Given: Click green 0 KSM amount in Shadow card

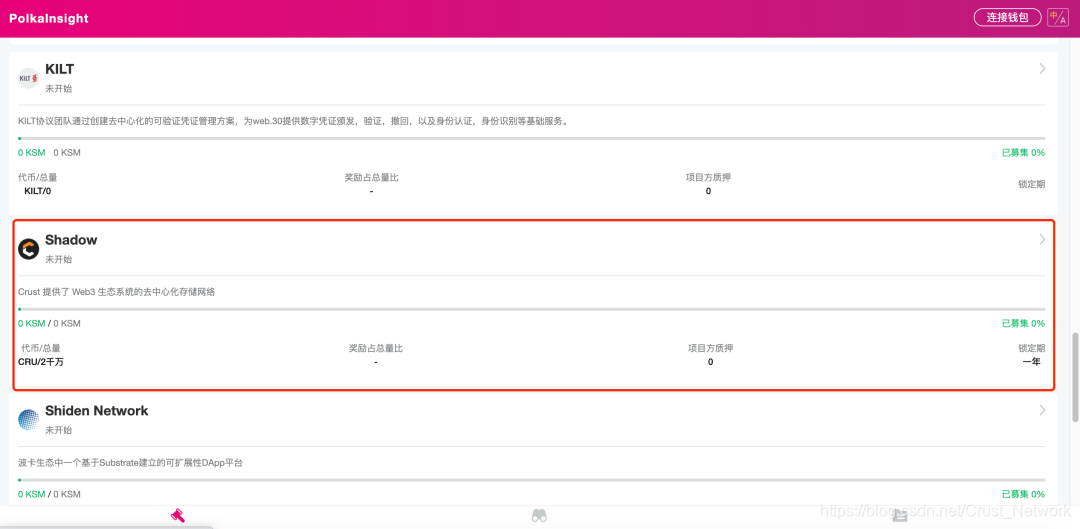Looking at the screenshot, I should [x=32, y=323].
